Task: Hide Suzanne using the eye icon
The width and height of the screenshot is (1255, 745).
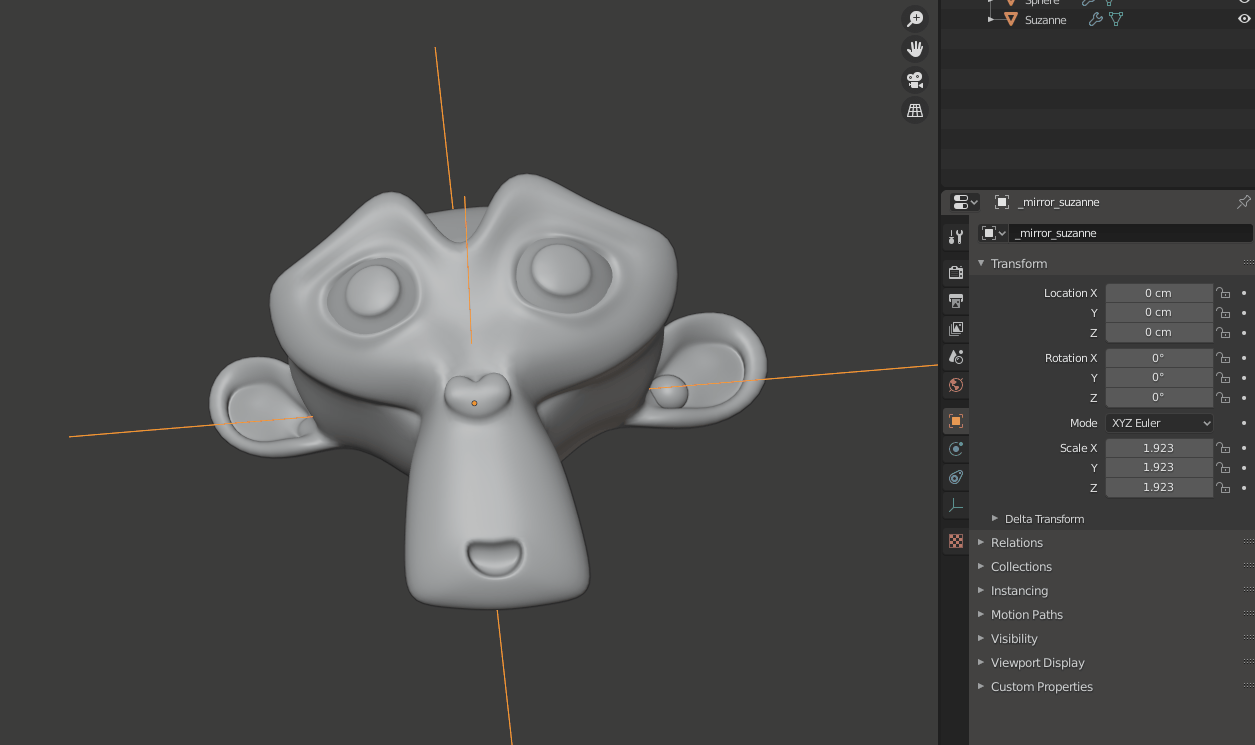Action: pos(1244,19)
